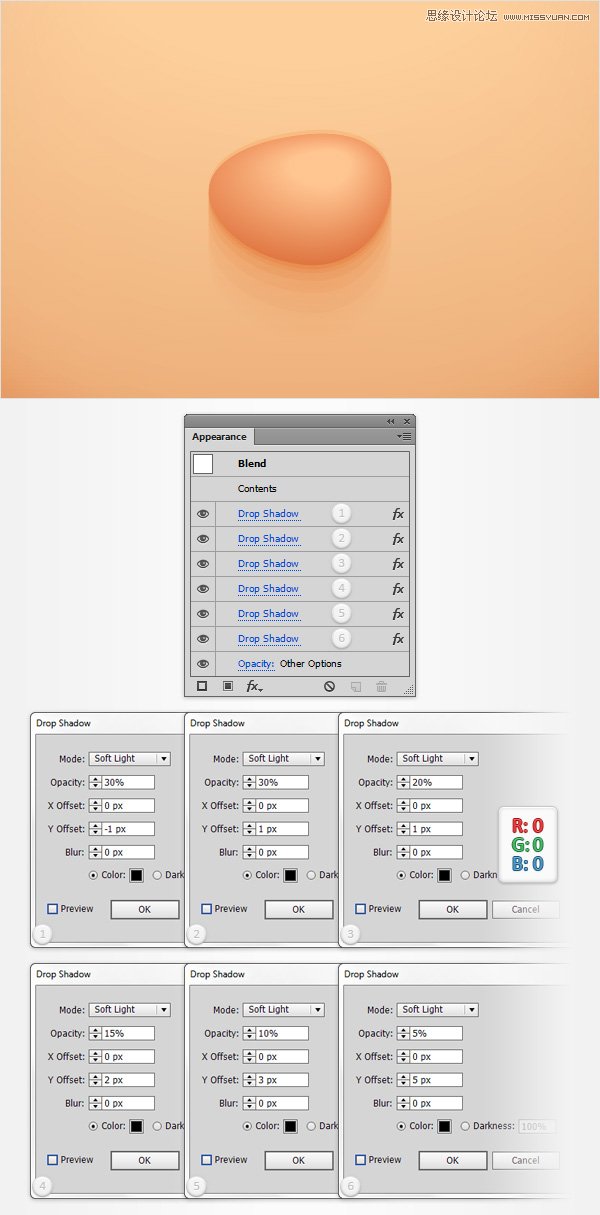Open the Mode dropdown in the 5% opacity dialog

438,1010
